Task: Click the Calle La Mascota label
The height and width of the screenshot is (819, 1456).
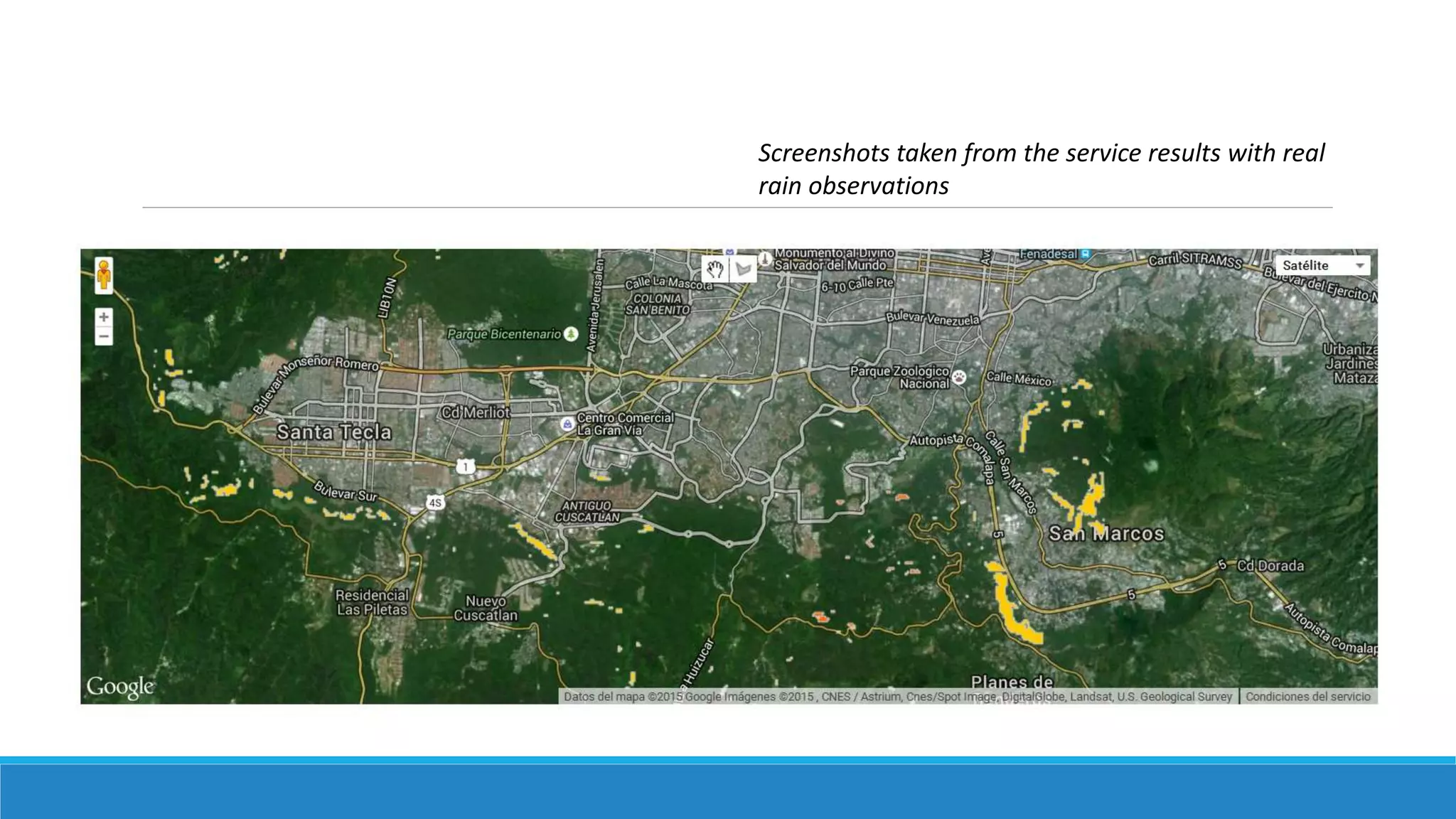Action: [x=668, y=284]
